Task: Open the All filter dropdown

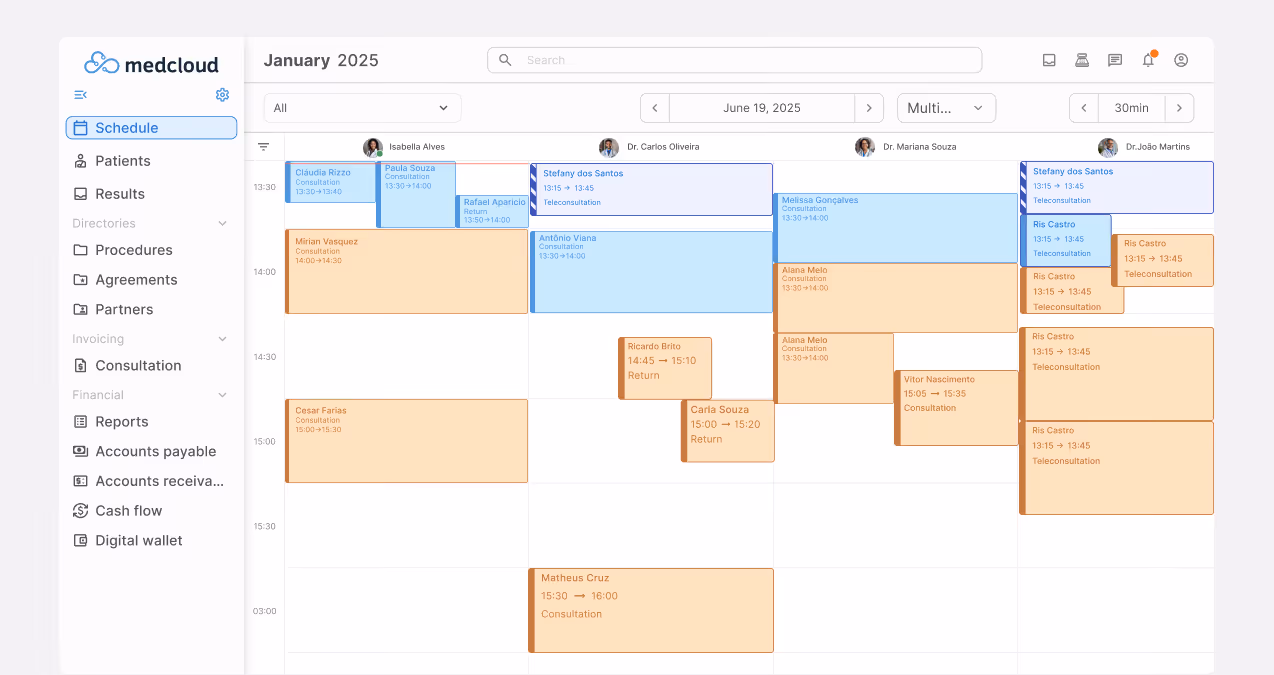Action: click(362, 107)
